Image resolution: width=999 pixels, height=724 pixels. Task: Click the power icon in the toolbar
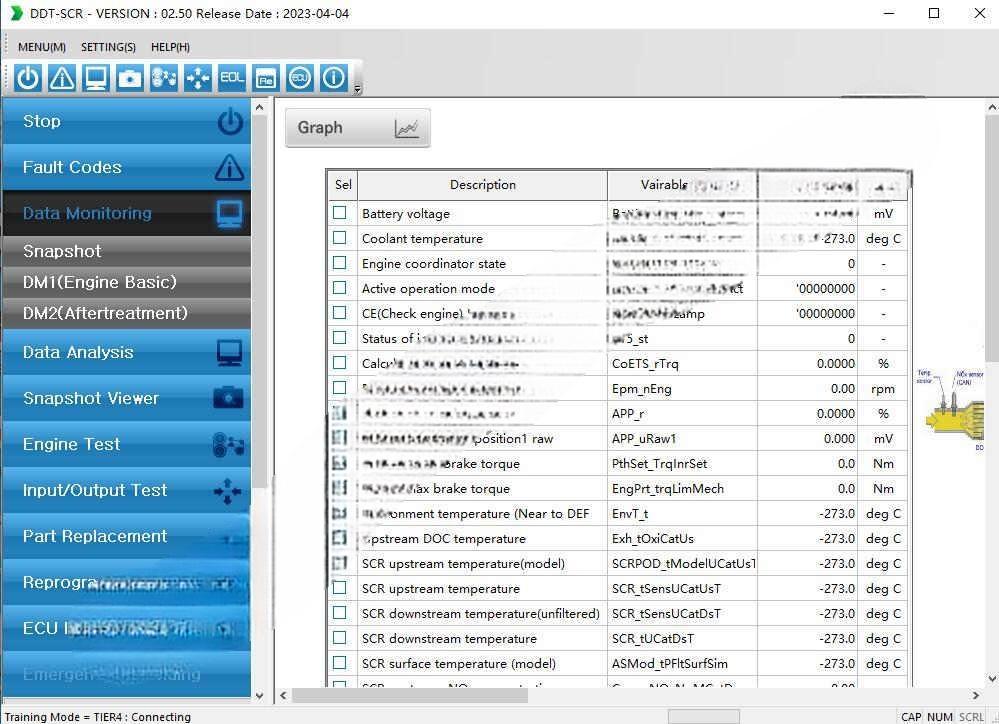pyautogui.click(x=28, y=78)
